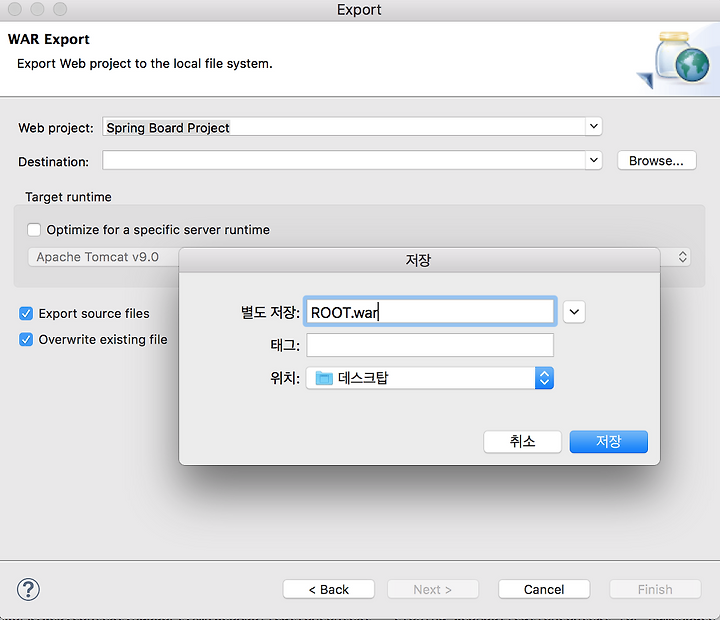720x620 pixels.
Task: Click the Destination: label
Action: (x=54, y=162)
